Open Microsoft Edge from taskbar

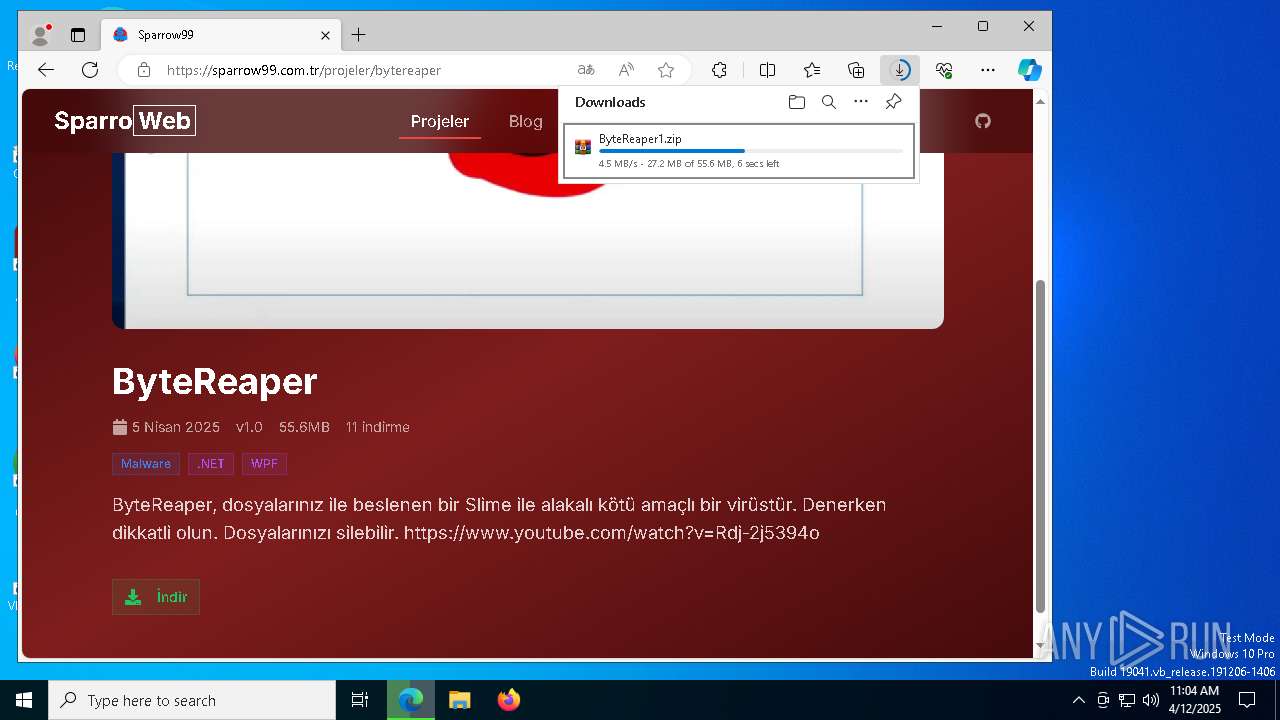(411, 700)
